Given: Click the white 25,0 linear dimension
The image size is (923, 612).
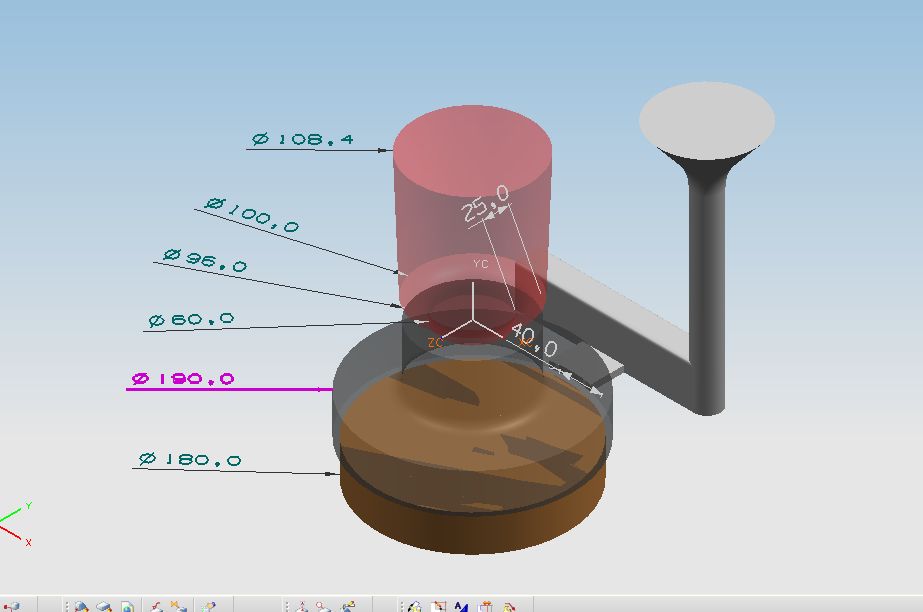Looking at the screenshot, I should pos(485,203).
